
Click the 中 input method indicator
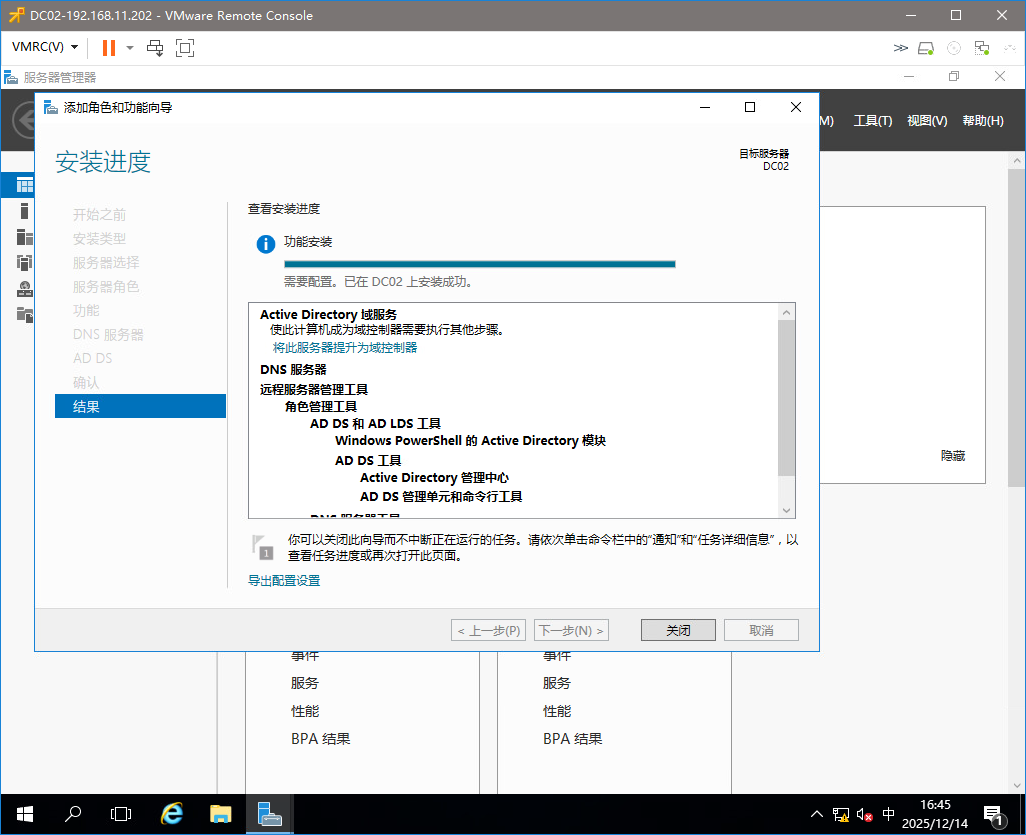point(888,814)
